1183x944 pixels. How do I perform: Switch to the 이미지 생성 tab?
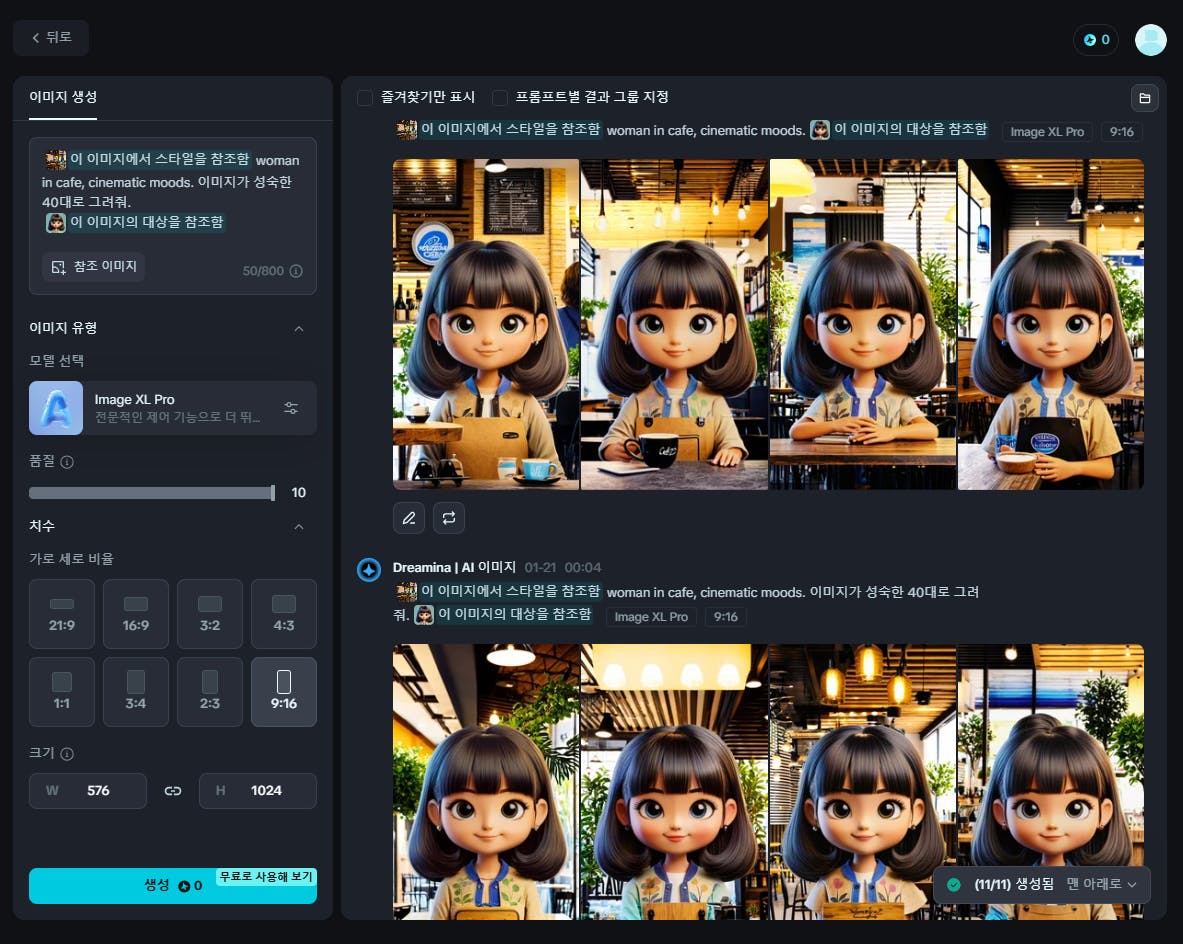click(63, 97)
